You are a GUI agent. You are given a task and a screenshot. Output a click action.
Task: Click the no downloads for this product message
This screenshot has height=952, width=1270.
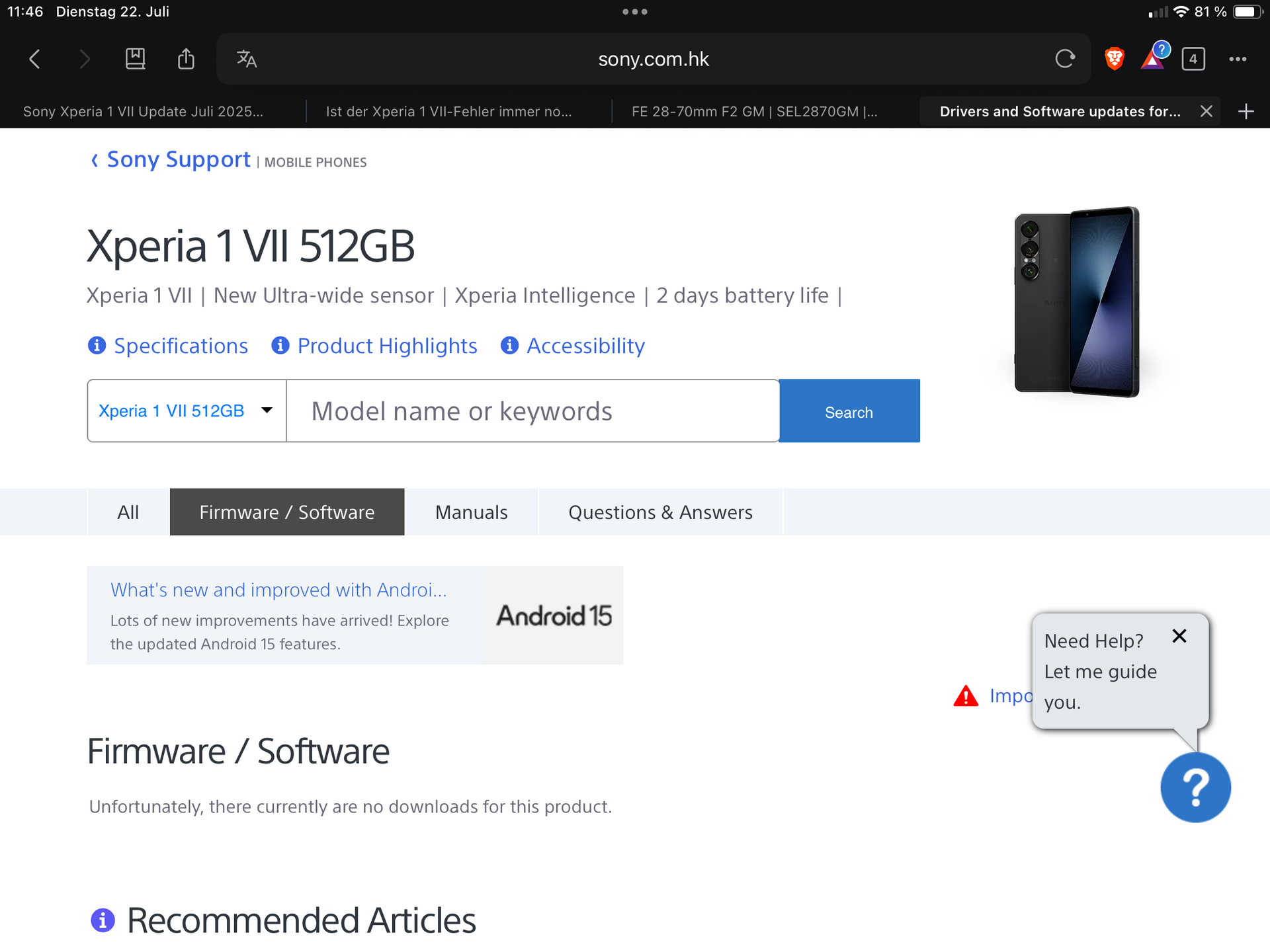pos(351,807)
